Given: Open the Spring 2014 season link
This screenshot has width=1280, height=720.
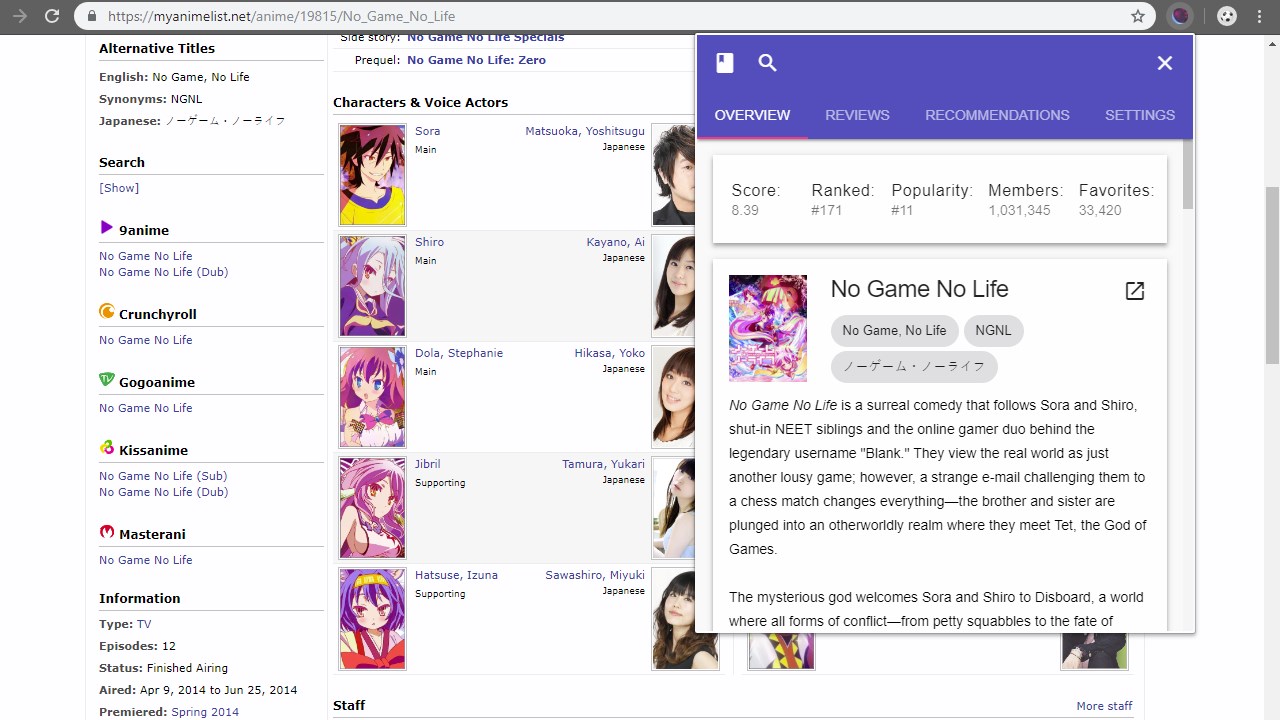Looking at the screenshot, I should (205, 712).
